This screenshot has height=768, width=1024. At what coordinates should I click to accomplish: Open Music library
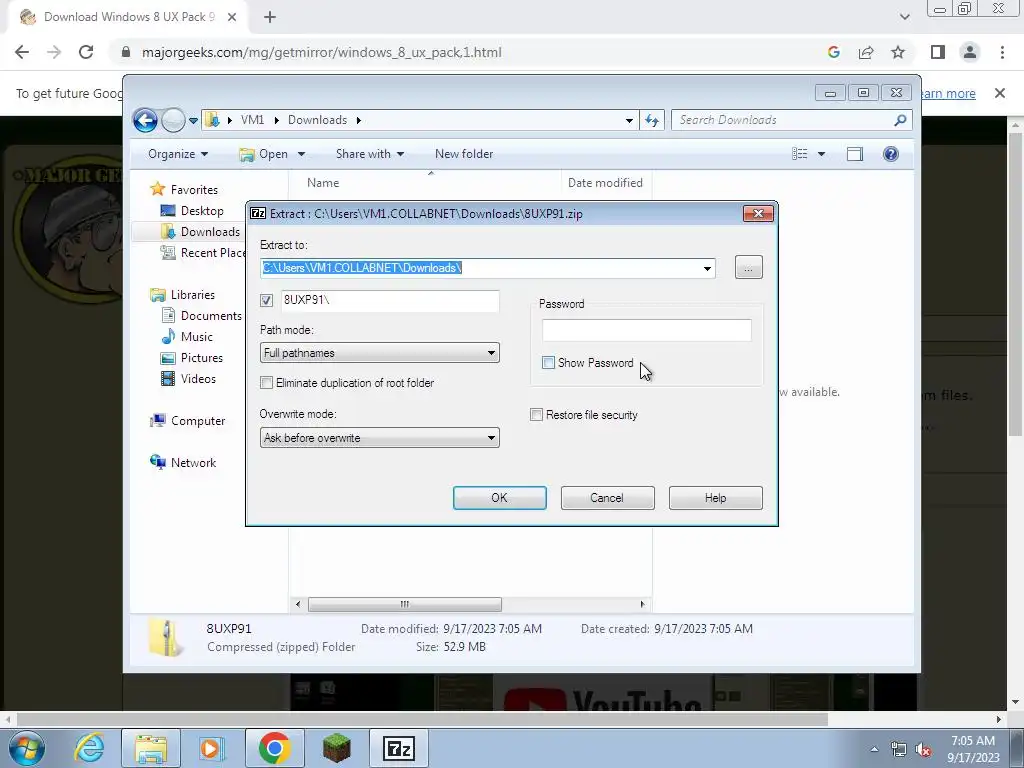pos(197,337)
